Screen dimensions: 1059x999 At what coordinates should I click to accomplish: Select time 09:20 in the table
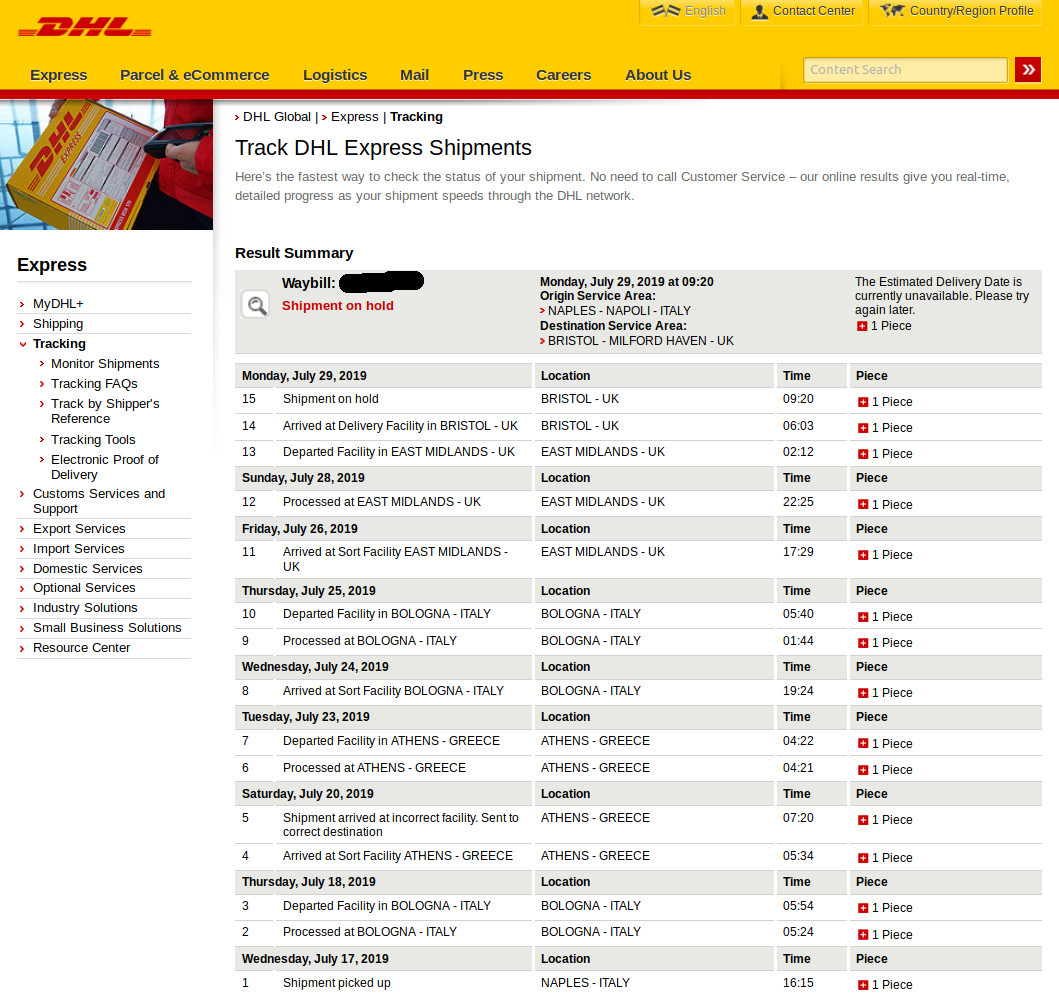(x=798, y=399)
